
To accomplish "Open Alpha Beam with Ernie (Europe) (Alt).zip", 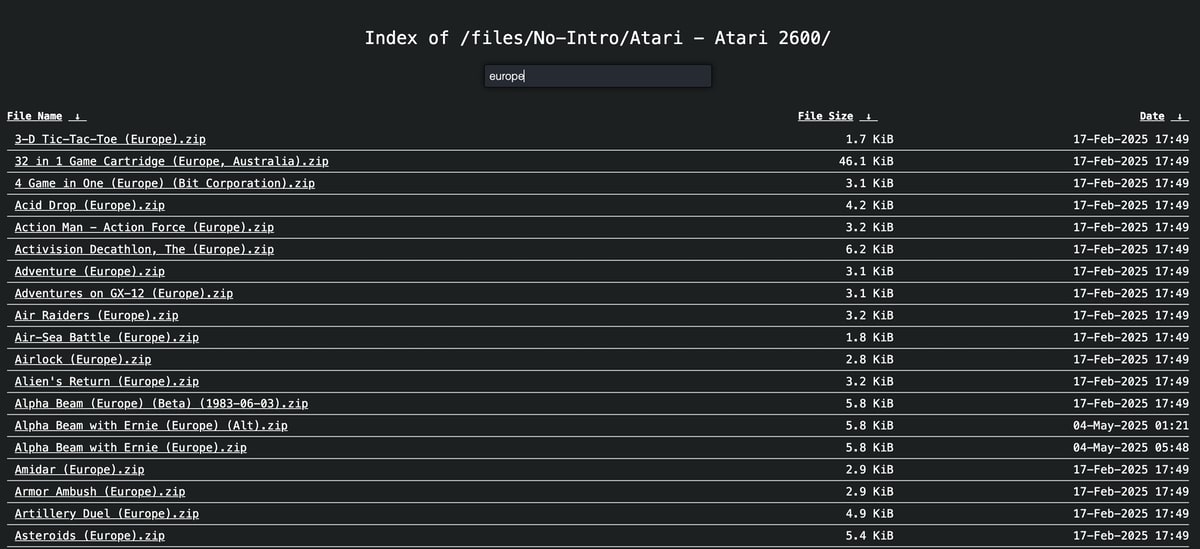I will point(151,426).
